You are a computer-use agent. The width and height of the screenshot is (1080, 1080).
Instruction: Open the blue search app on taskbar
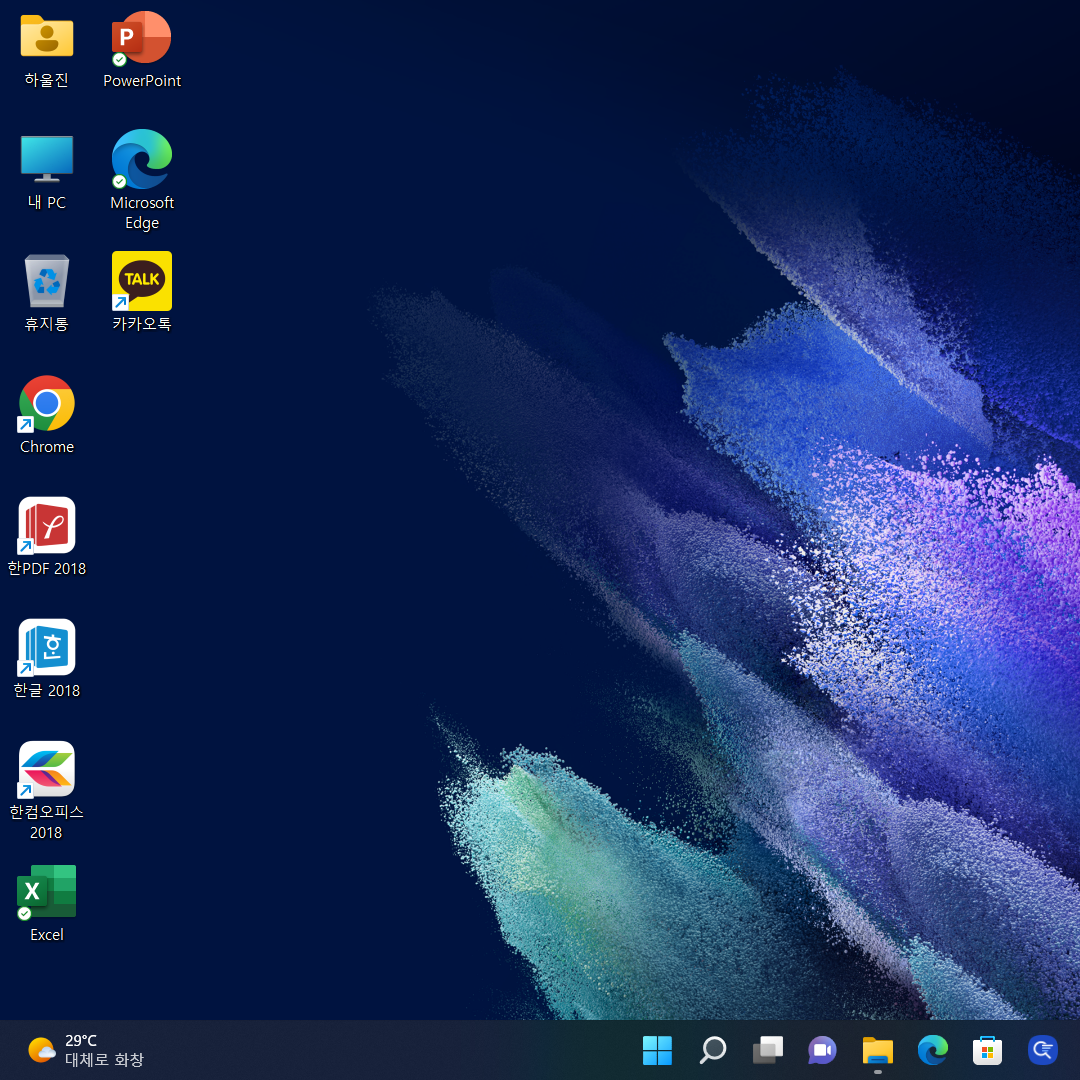[x=1042, y=1050]
